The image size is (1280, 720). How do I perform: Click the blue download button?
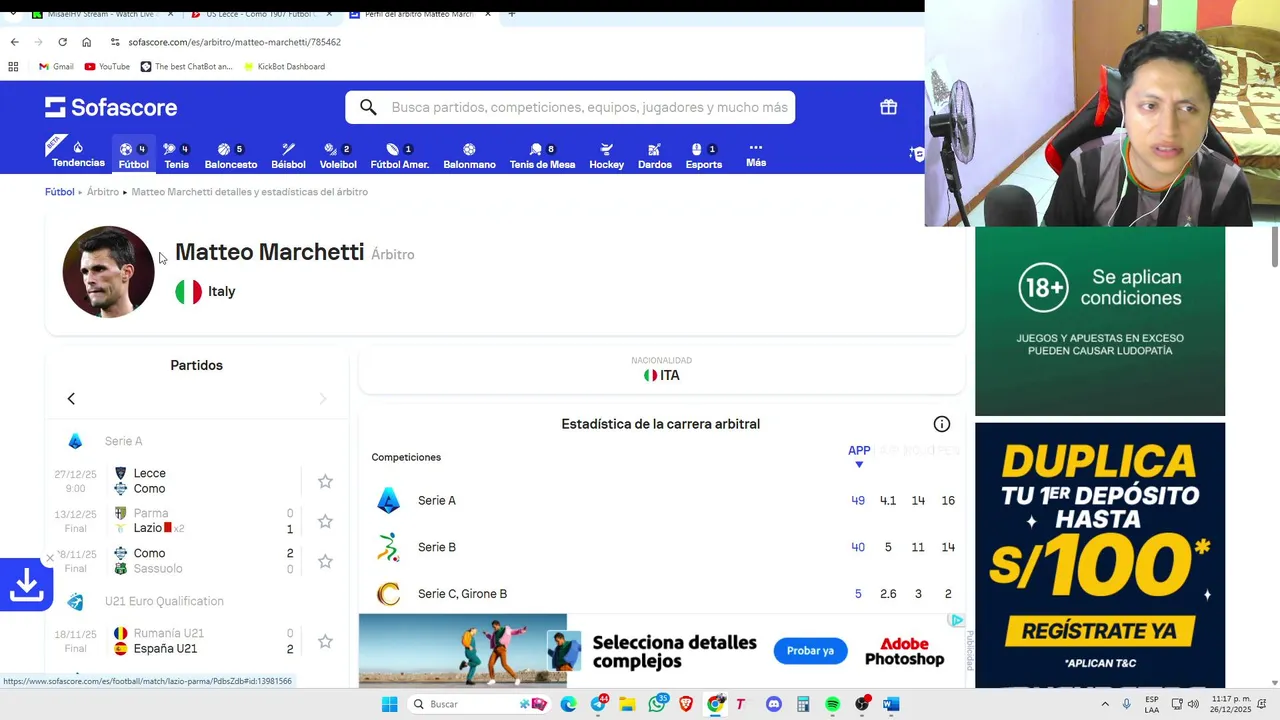click(x=26, y=585)
